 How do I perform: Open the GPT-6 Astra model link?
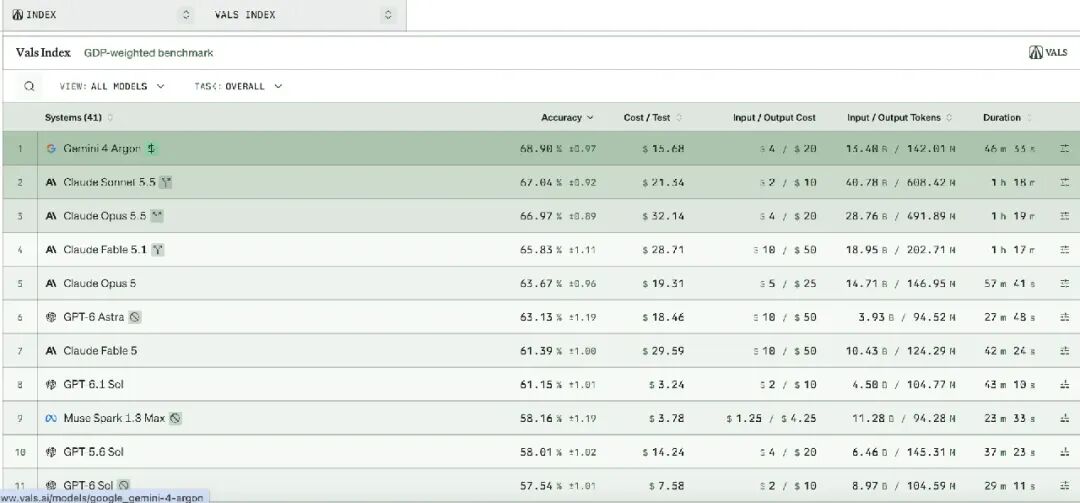click(x=94, y=317)
